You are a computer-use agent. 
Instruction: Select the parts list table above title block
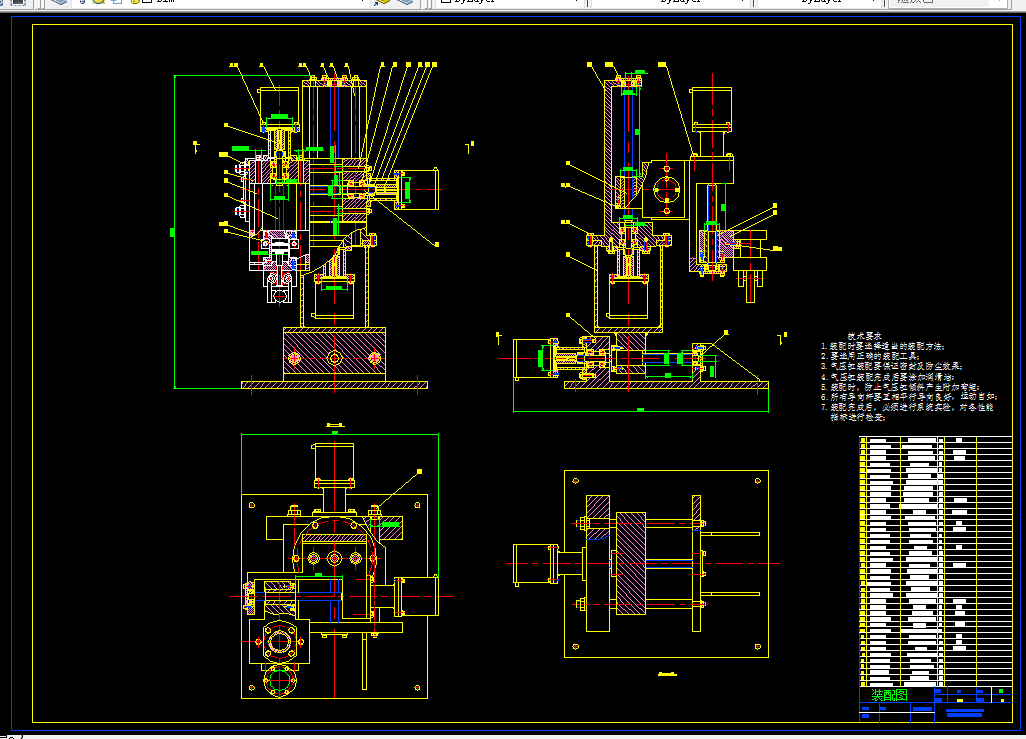(x=936, y=561)
